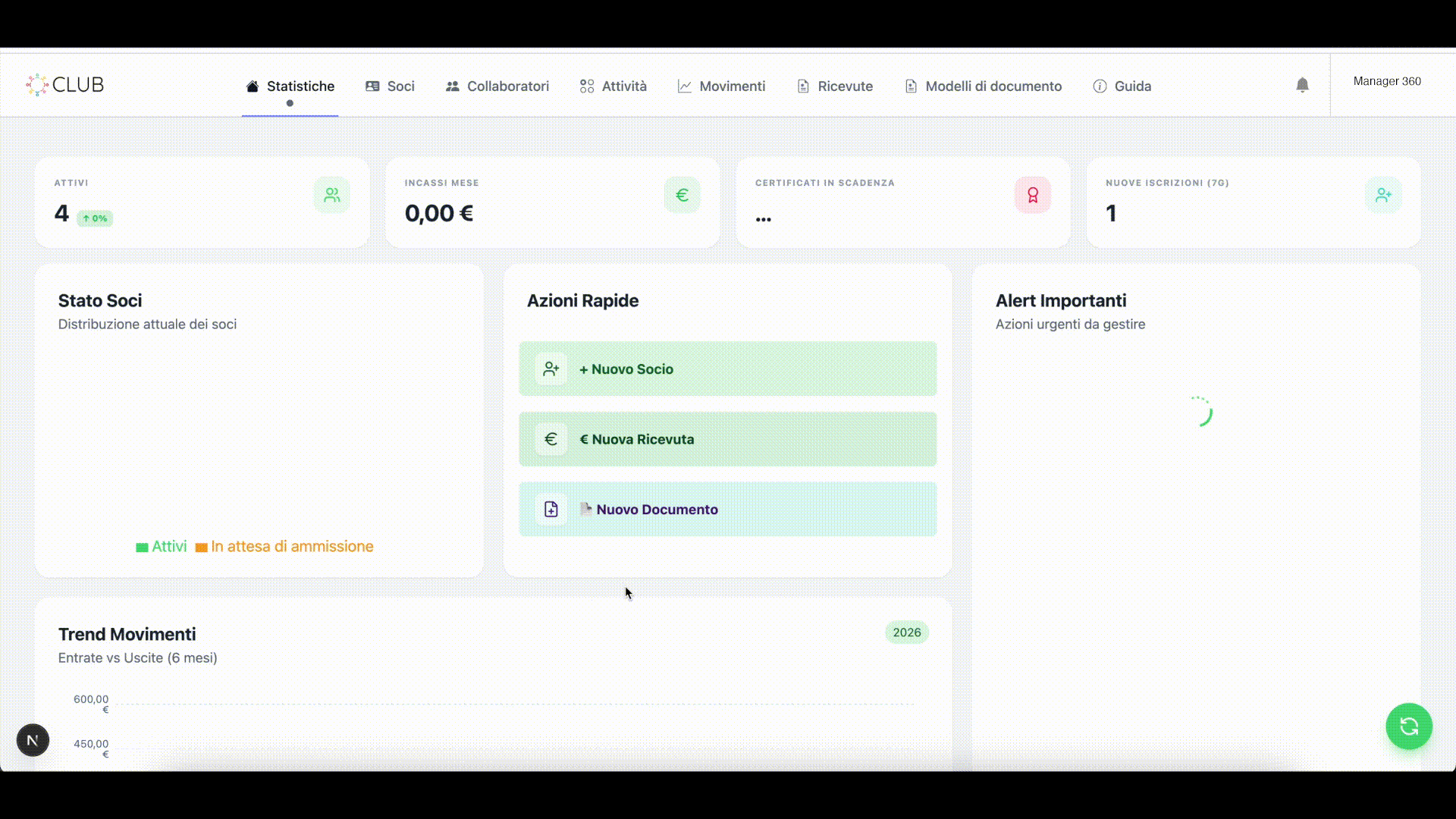Open the 2026 year selector on Trend Movimenti

pyautogui.click(x=907, y=632)
